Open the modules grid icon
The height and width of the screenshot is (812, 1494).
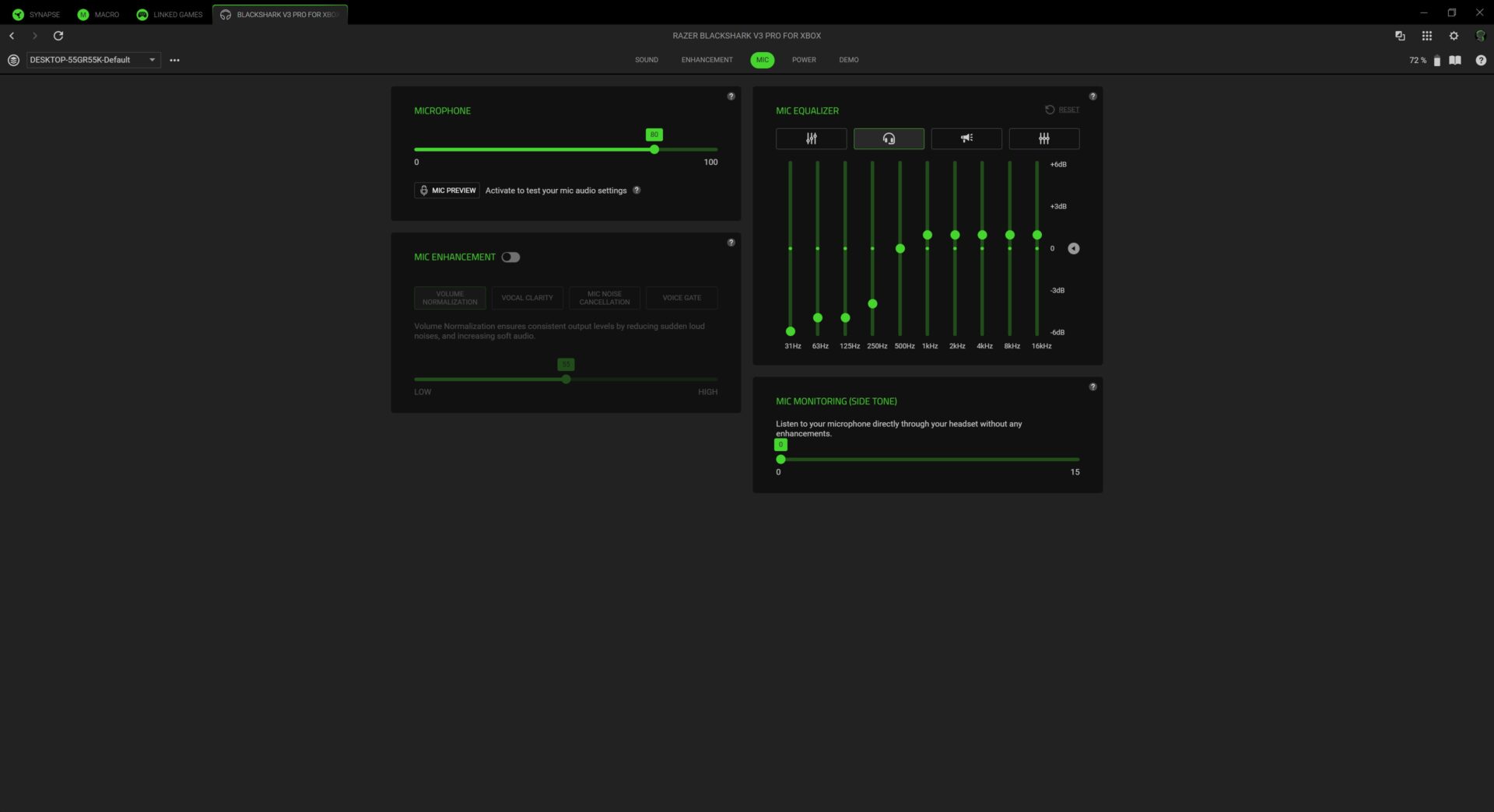(x=1426, y=36)
